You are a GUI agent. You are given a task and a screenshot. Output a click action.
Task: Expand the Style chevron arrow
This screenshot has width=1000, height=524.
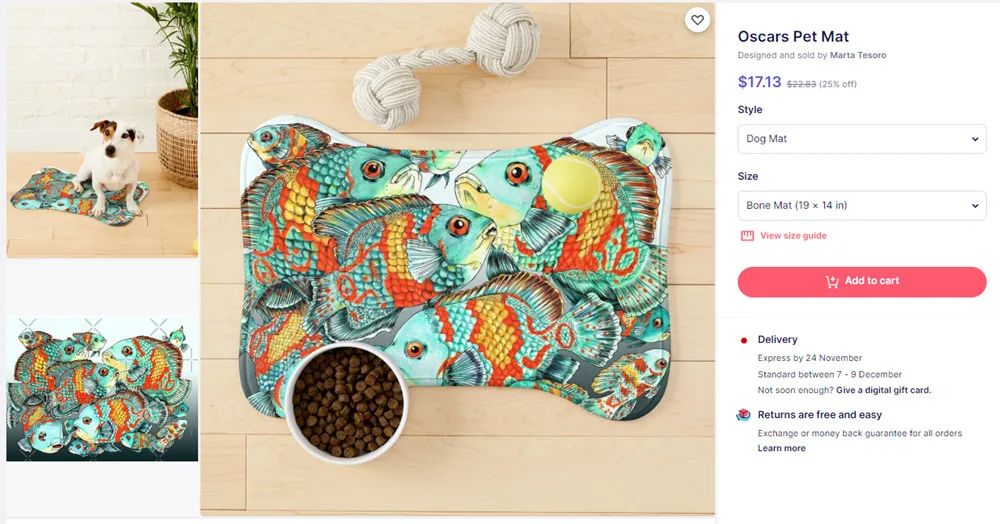point(975,139)
